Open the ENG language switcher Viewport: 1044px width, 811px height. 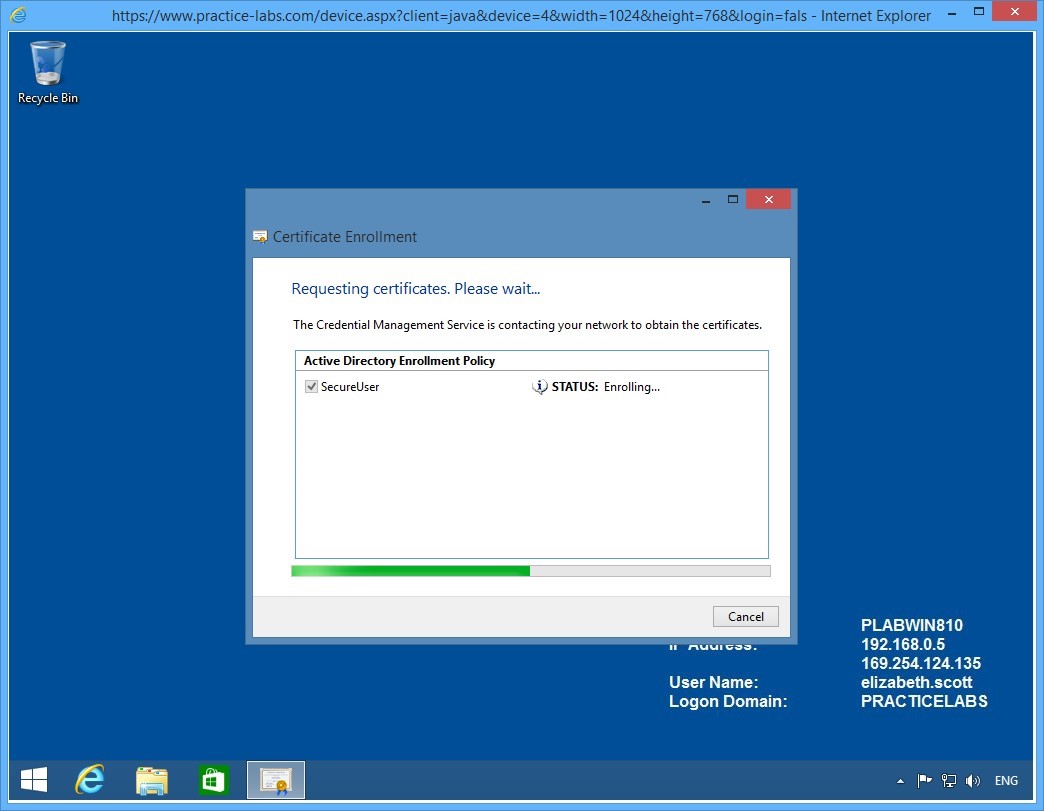tap(1006, 781)
